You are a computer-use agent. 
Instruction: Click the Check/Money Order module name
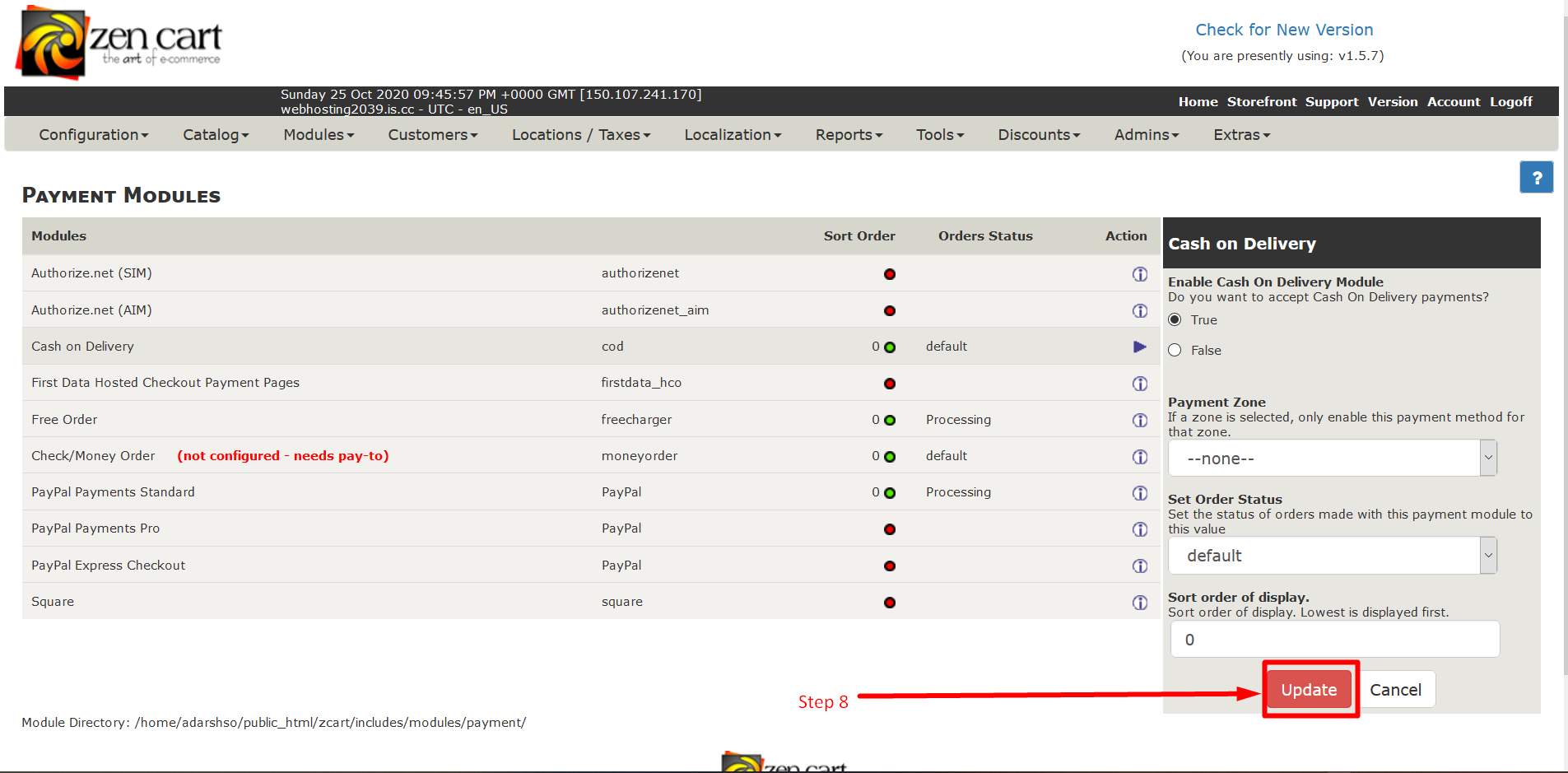tap(93, 456)
